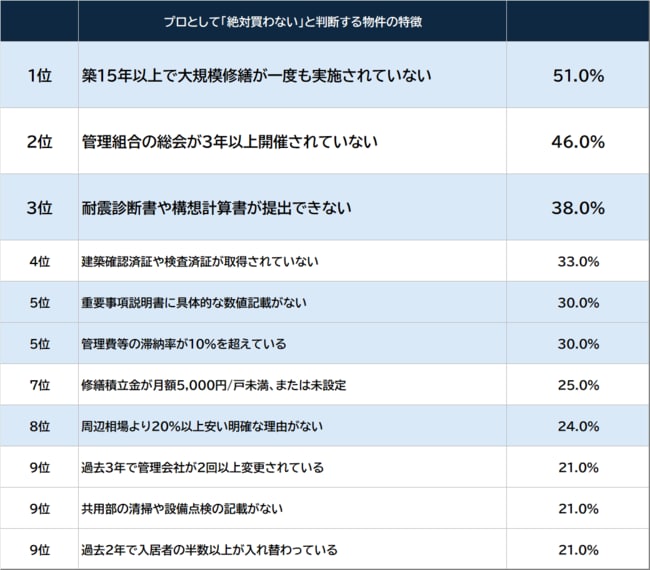Select the 3位 rank cell

tap(39, 208)
